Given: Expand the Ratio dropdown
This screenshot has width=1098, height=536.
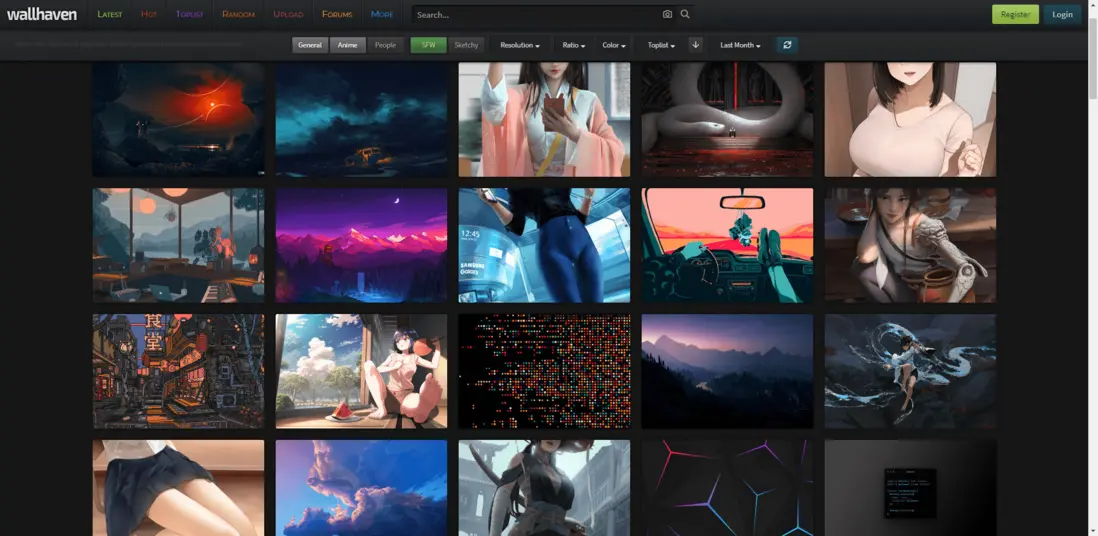Looking at the screenshot, I should click(574, 45).
